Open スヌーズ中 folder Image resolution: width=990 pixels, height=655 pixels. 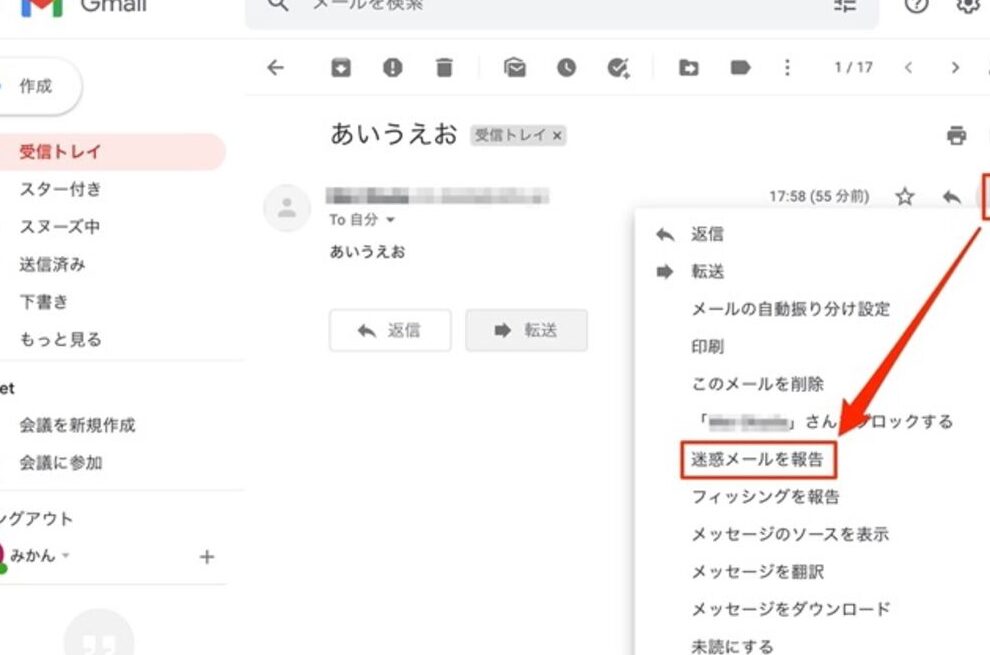[x=59, y=226]
